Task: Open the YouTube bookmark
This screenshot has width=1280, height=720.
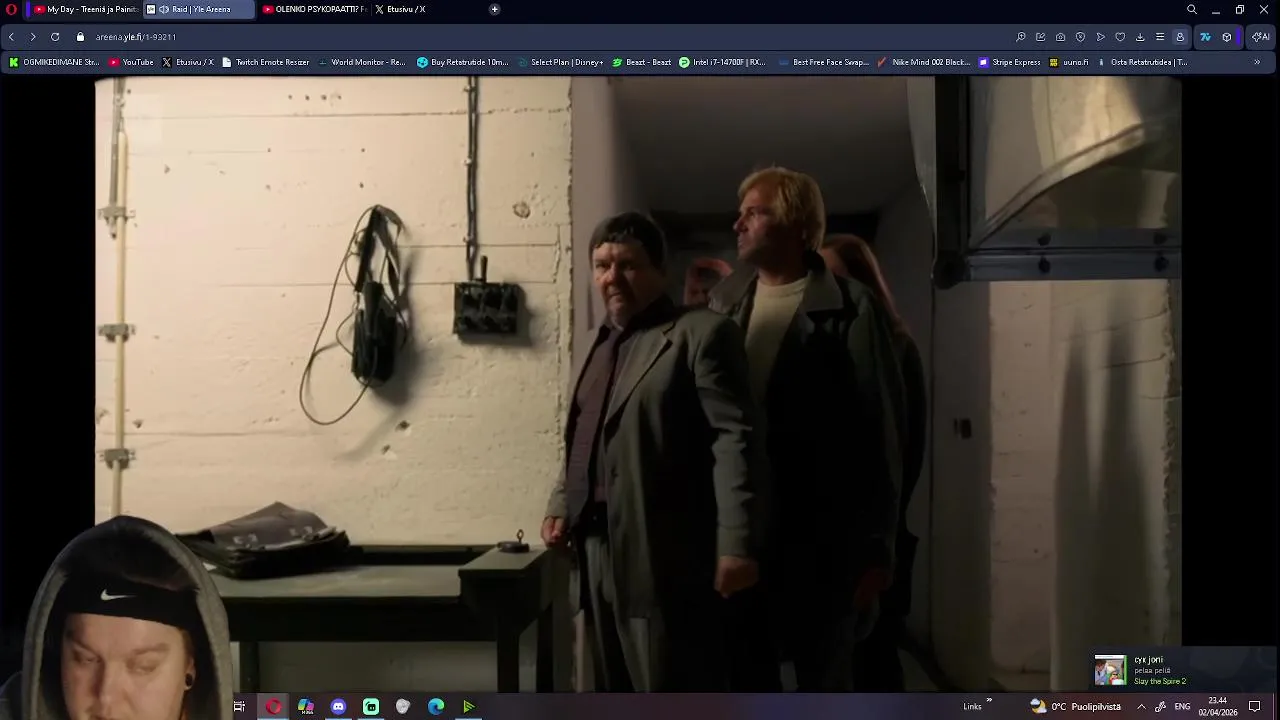Action: (131, 62)
